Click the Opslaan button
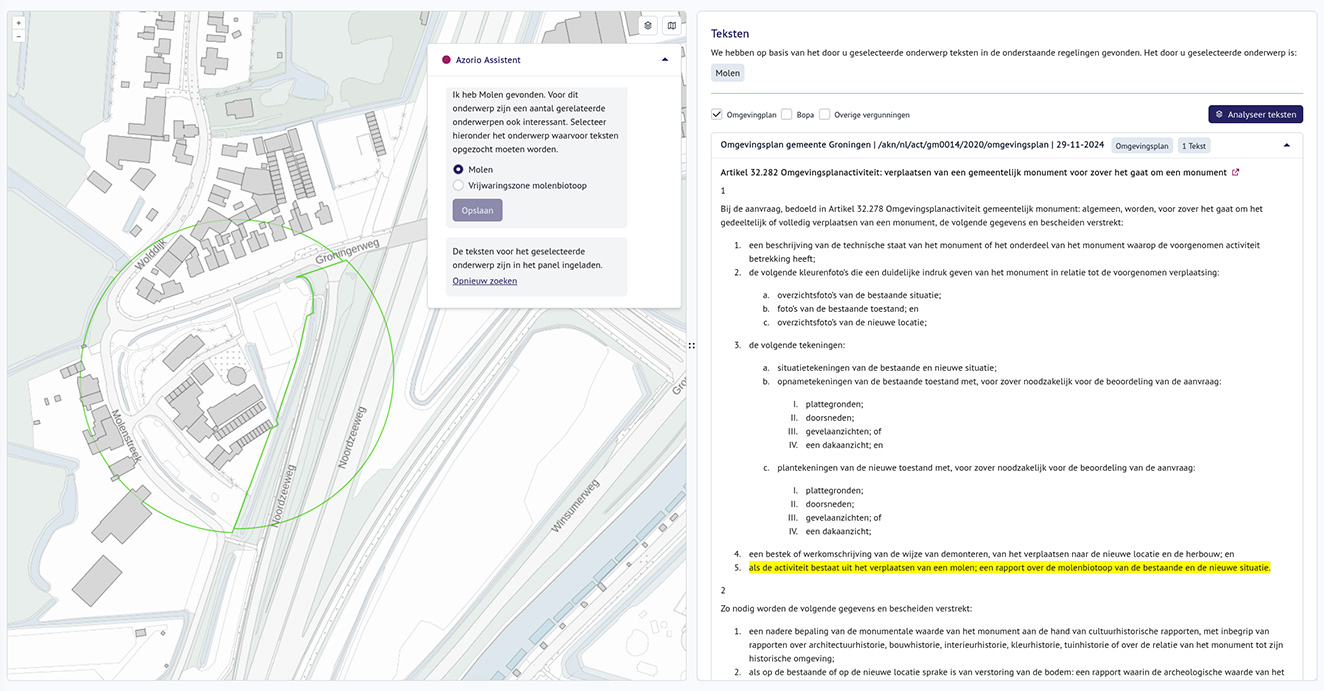Image resolution: width=1324 pixels, height=691 pixels. (x=477, y=210)
